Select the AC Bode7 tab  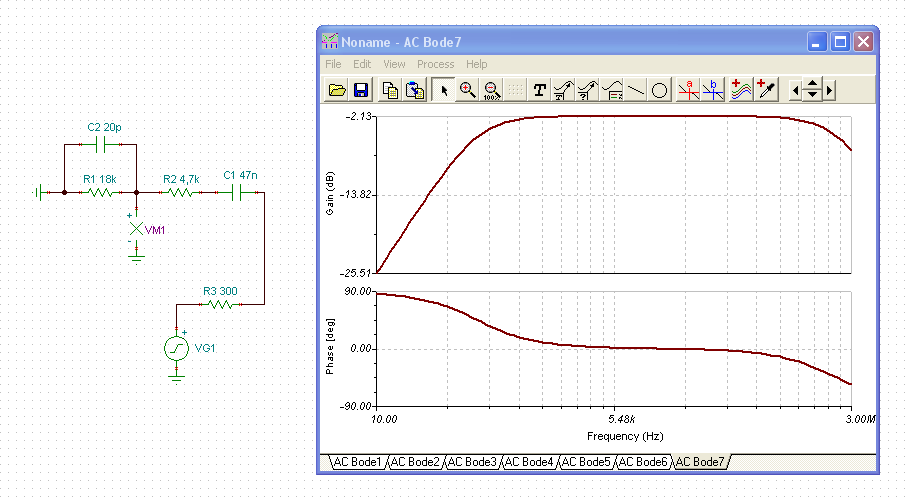[x=700, y=462]
